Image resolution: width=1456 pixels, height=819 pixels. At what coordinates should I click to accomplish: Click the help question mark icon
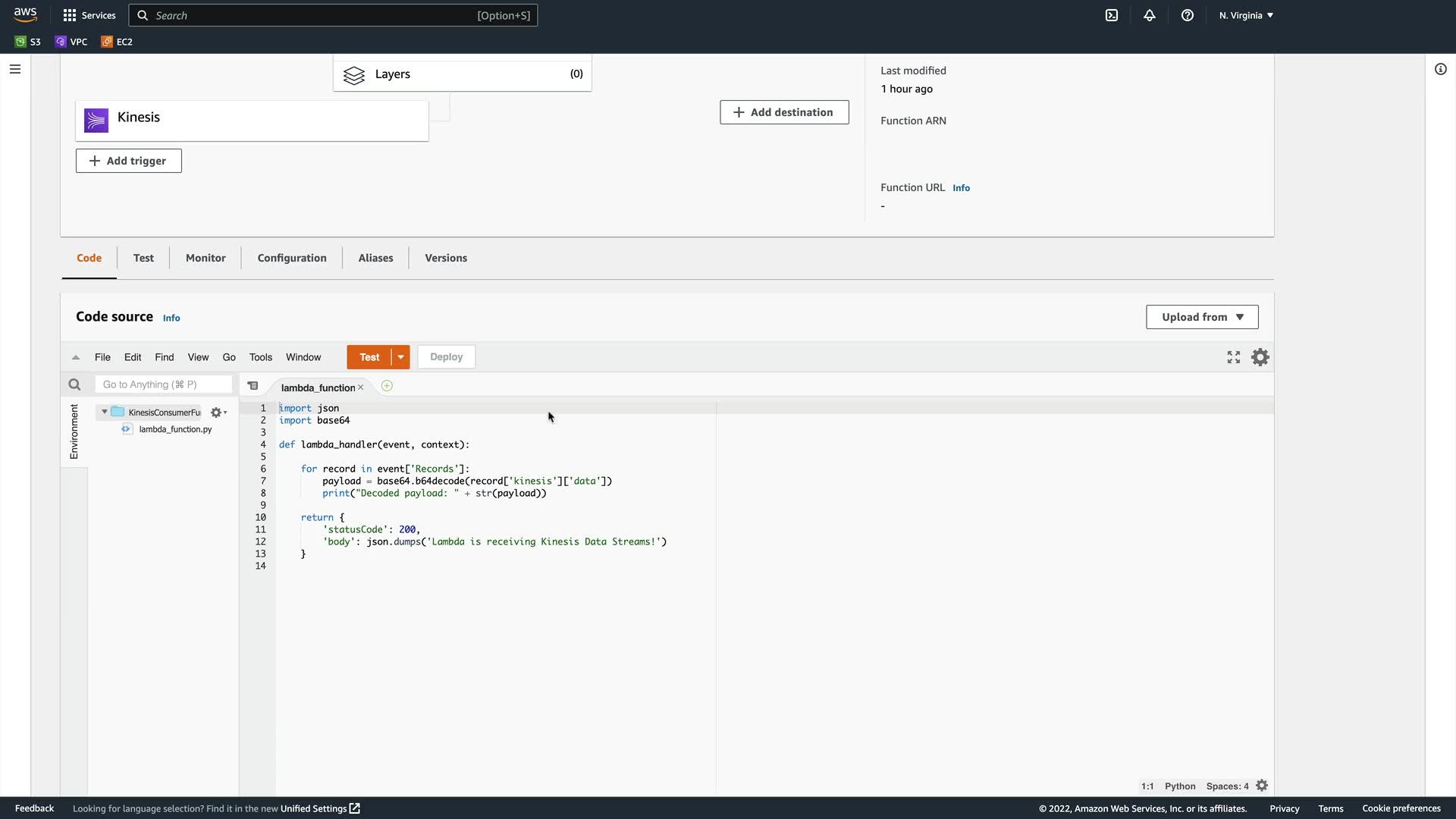[x=1188, y=15]
